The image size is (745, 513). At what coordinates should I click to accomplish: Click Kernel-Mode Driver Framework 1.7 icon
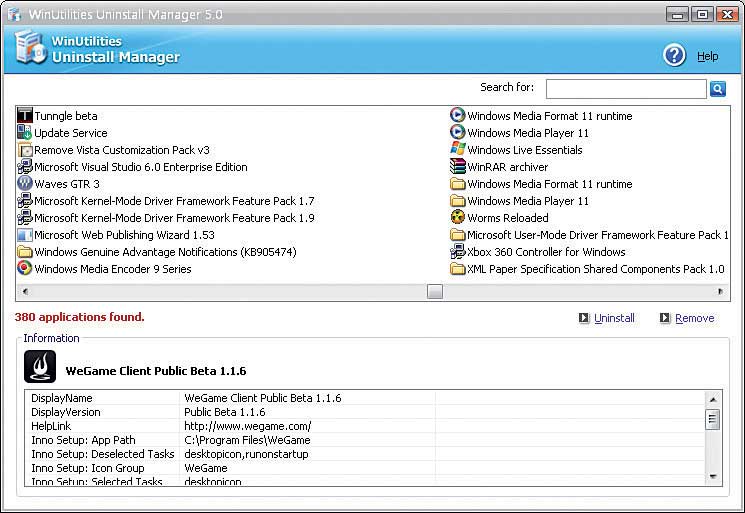point(25,200)
